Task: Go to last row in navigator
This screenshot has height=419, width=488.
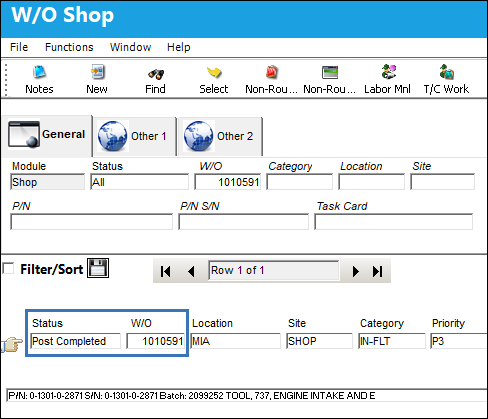Action: 377,271
